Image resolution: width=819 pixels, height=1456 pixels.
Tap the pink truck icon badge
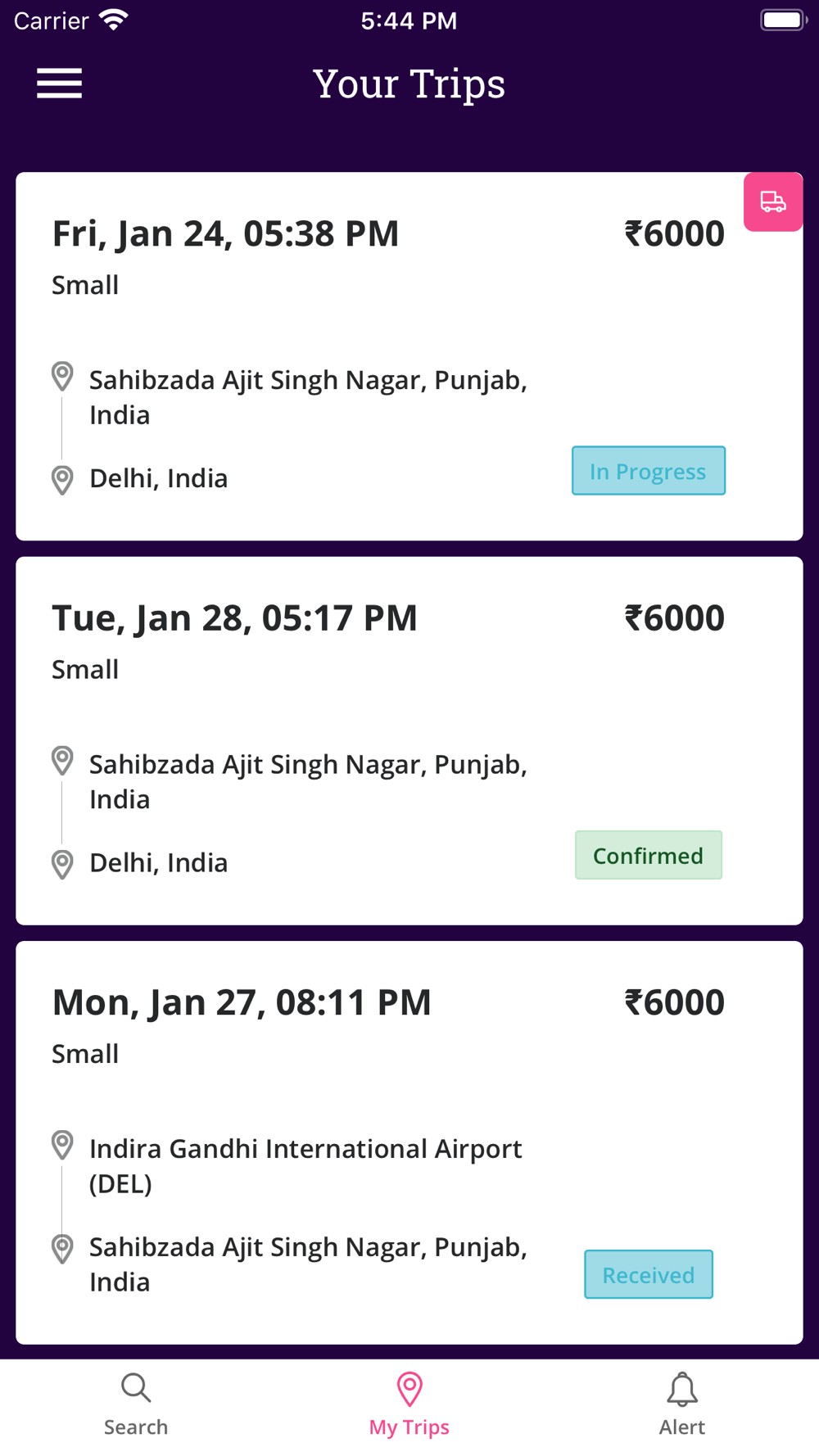point(772,201)
